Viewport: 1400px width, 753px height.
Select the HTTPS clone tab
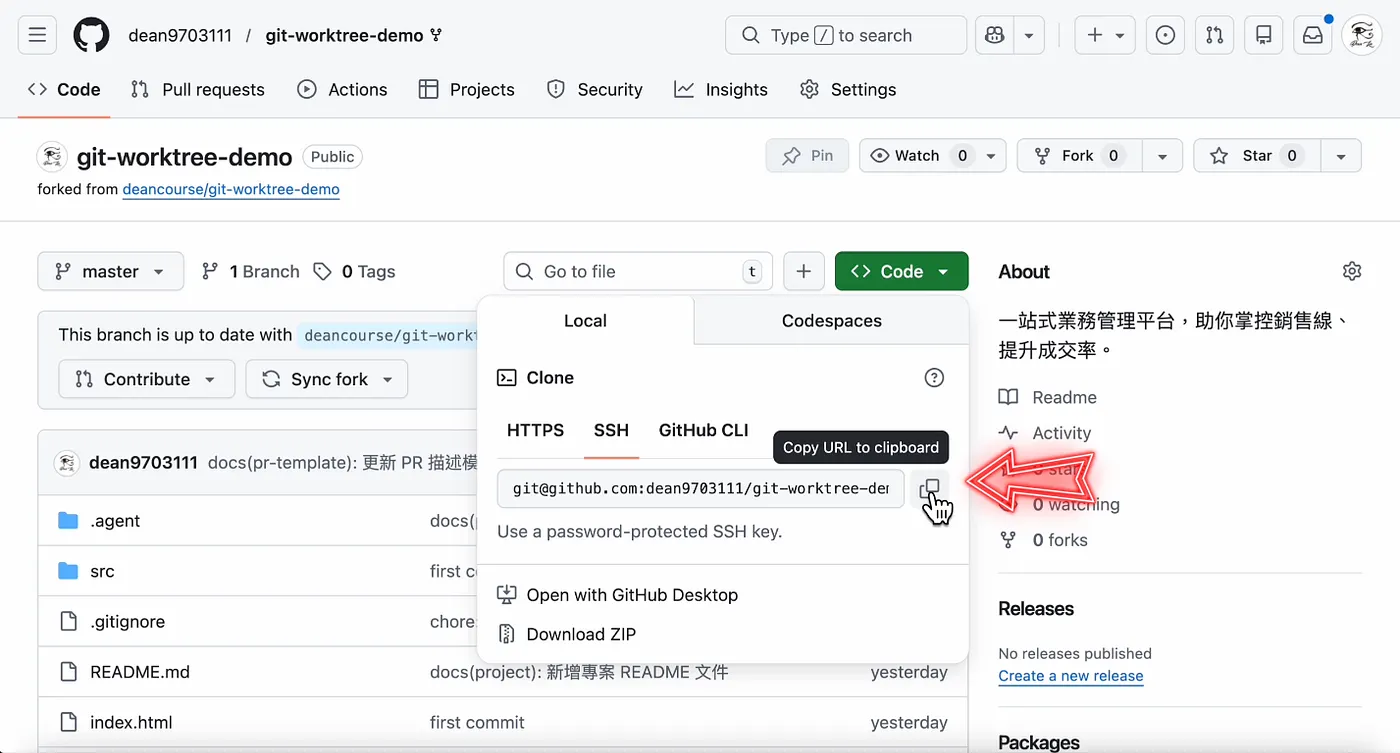click(536, 430)
